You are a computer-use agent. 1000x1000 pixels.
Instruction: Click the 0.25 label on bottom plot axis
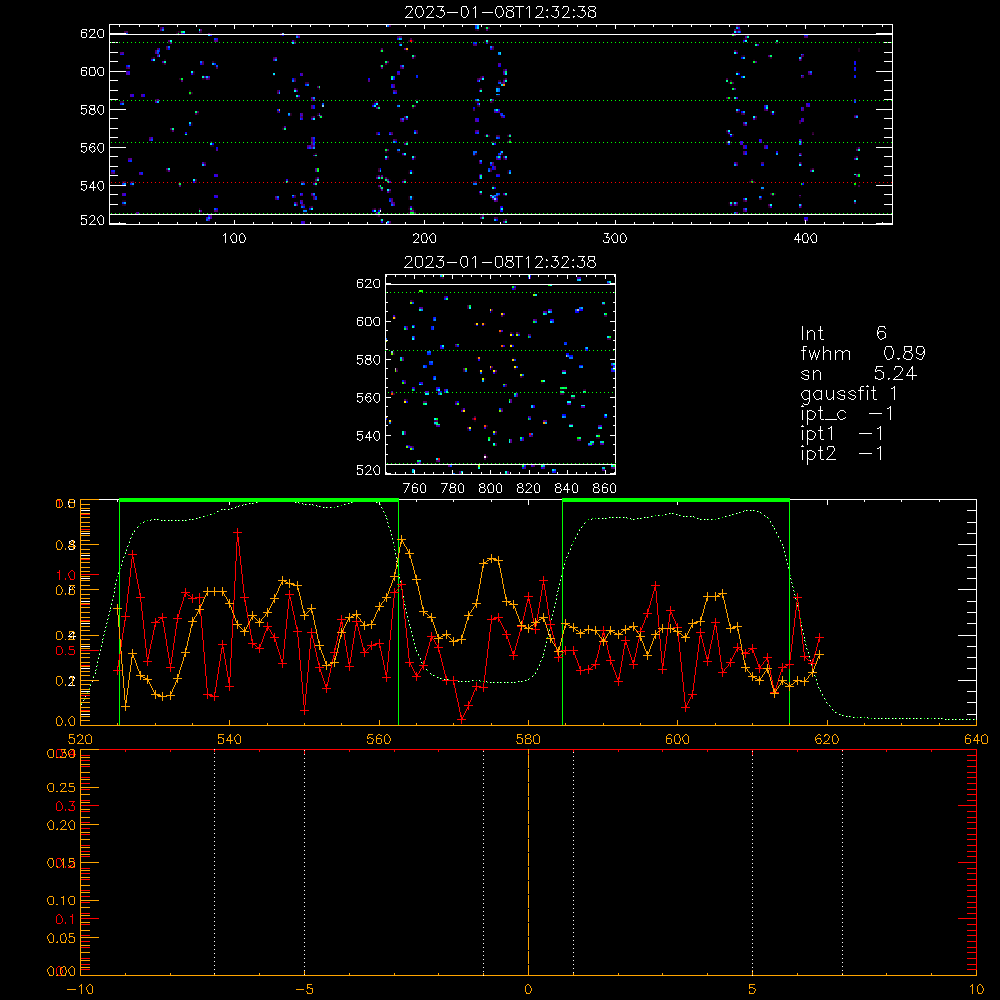pyautogui.click(x=61, y=788)
